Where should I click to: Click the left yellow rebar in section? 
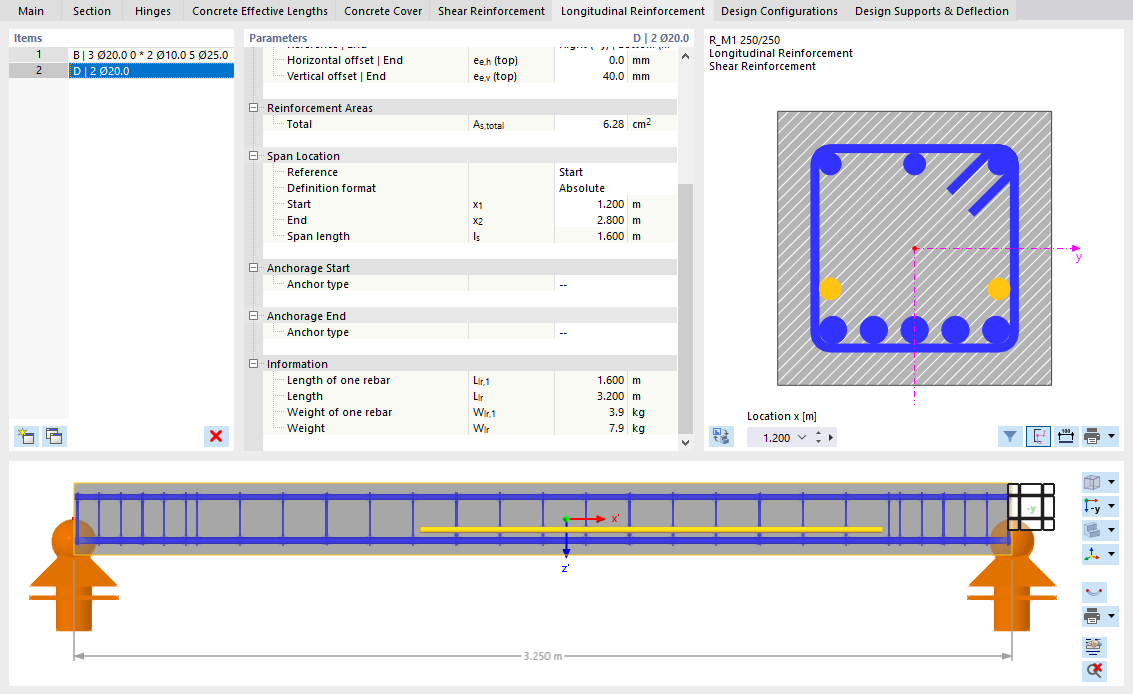click(830, 288)
